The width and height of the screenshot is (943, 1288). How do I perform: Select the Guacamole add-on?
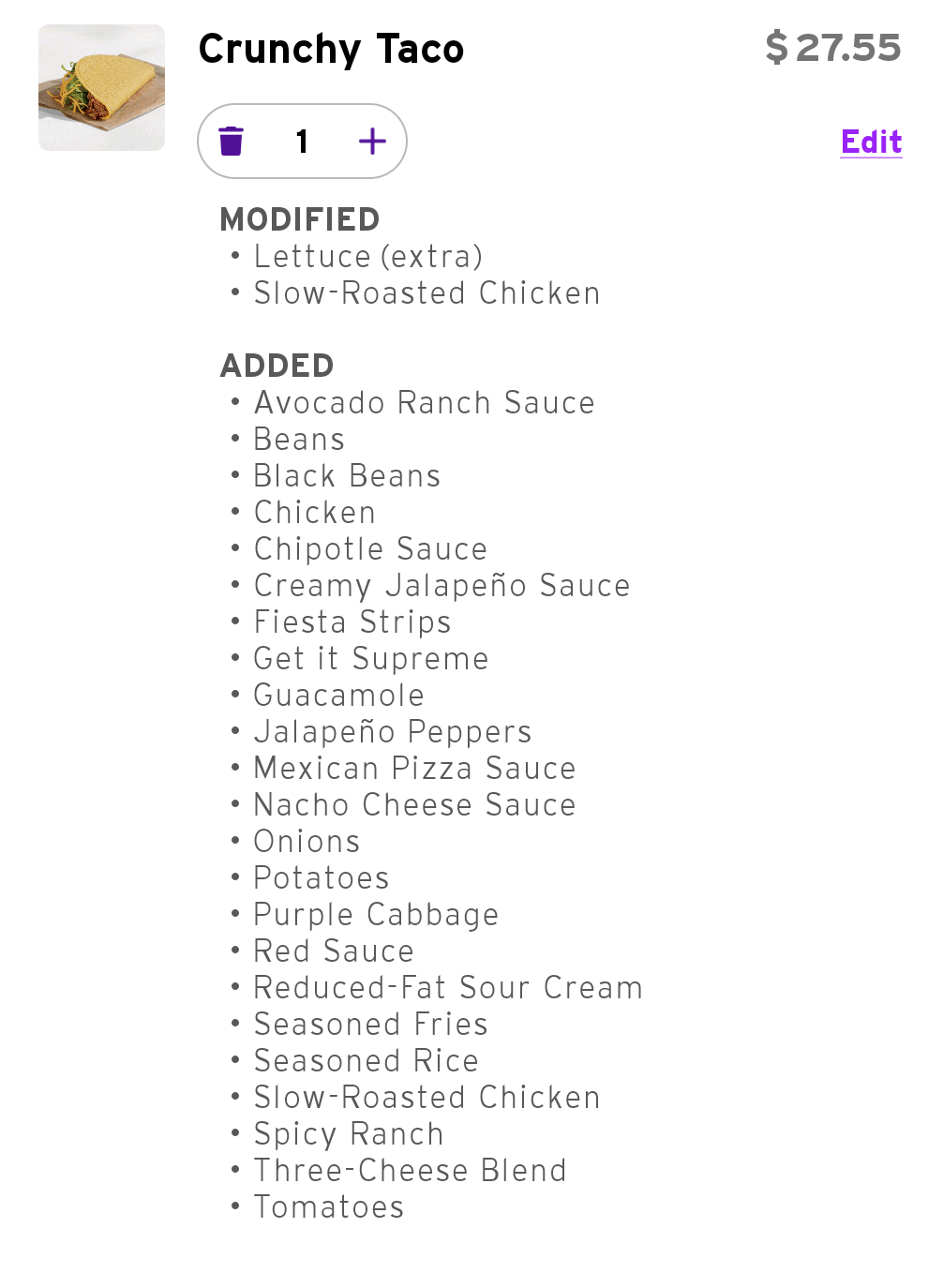(x=338, y=696)
